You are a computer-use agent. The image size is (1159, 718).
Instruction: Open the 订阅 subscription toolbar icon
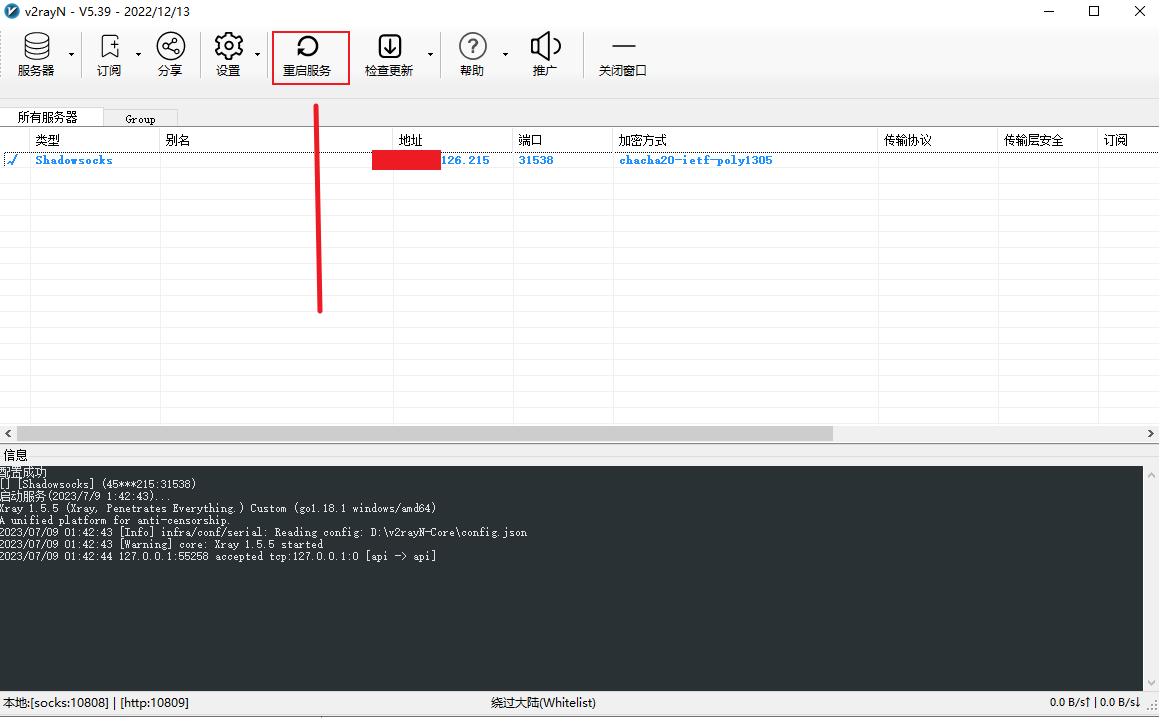[x=109, y=55]
